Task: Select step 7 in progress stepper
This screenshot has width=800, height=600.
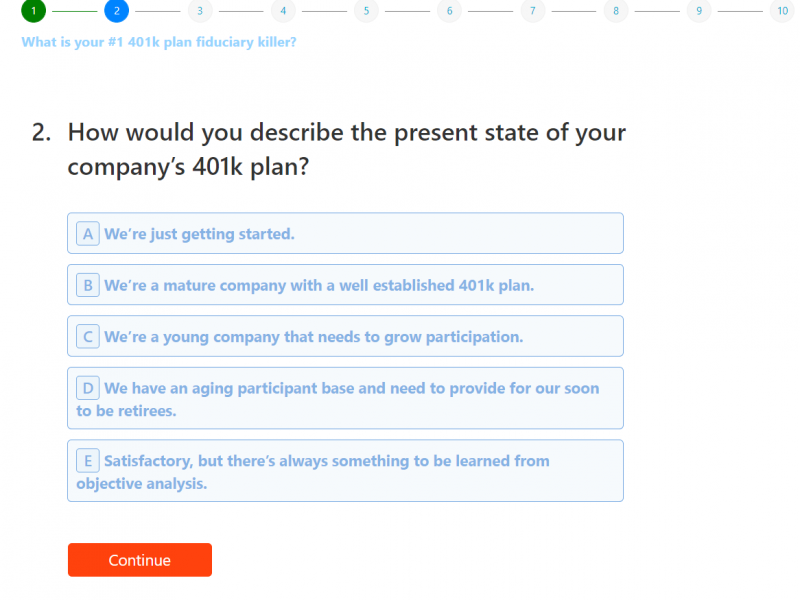Action: point(532,11)
